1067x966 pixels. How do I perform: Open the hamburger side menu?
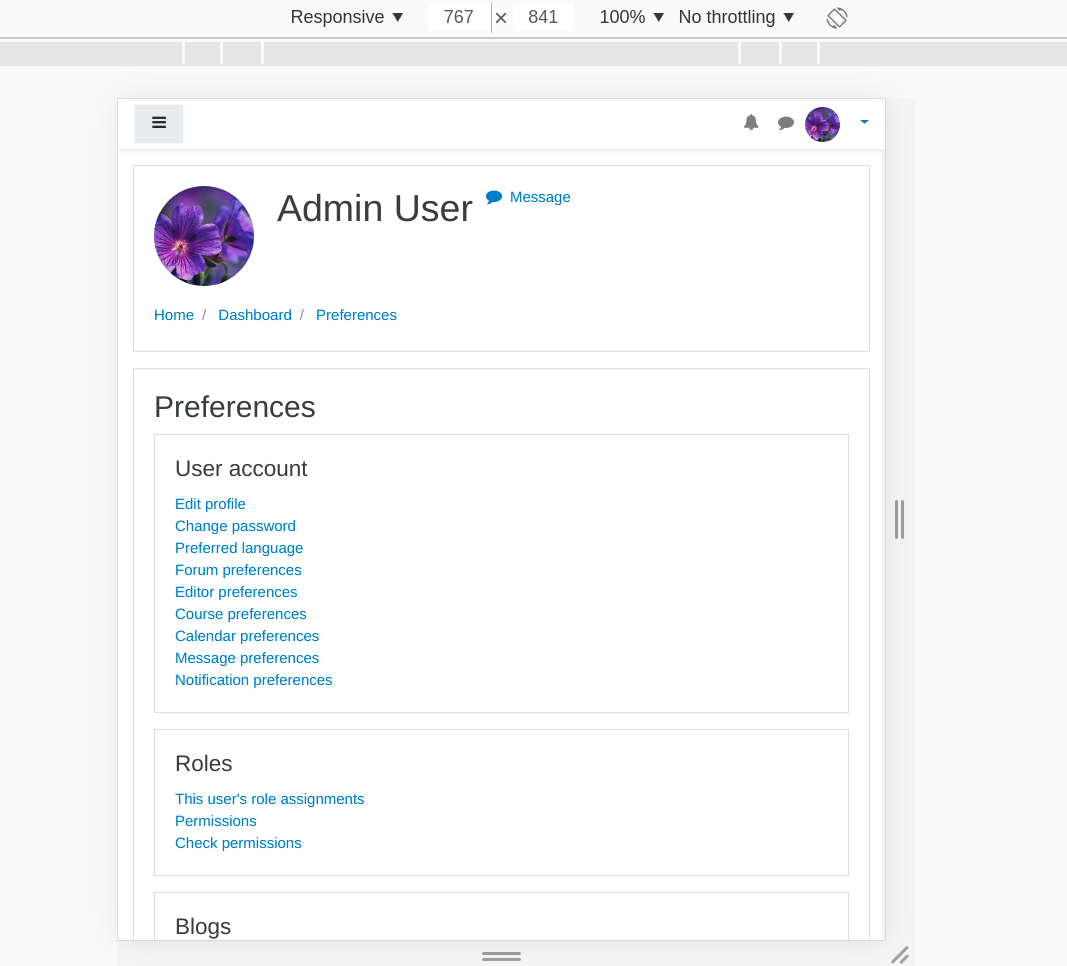pyautogui.click(x=159, y=123)
